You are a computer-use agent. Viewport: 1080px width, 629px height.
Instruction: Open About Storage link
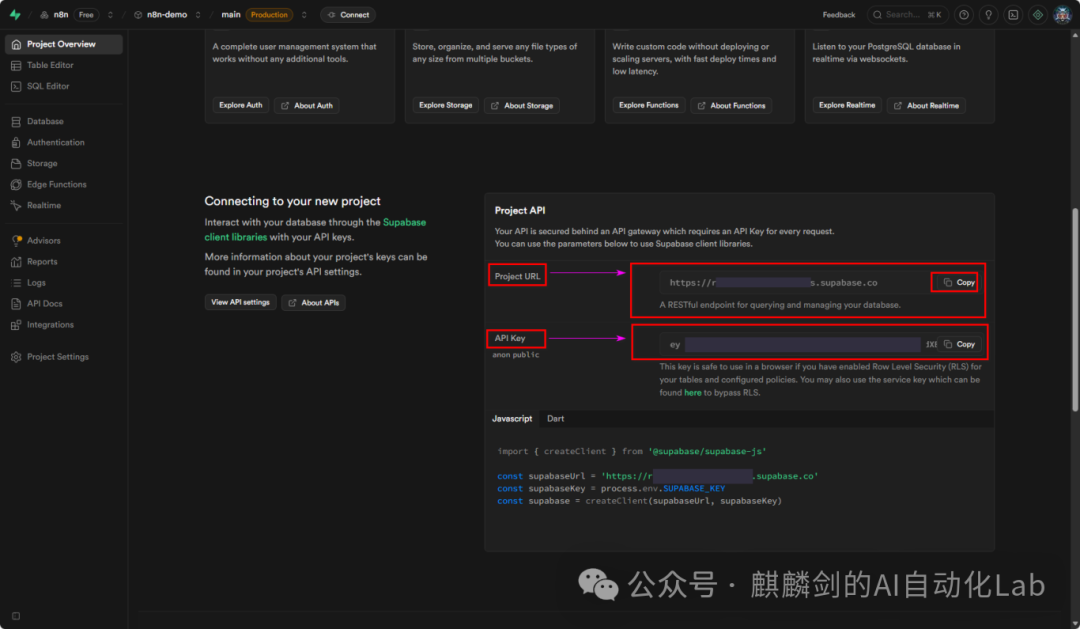point(521,105)
